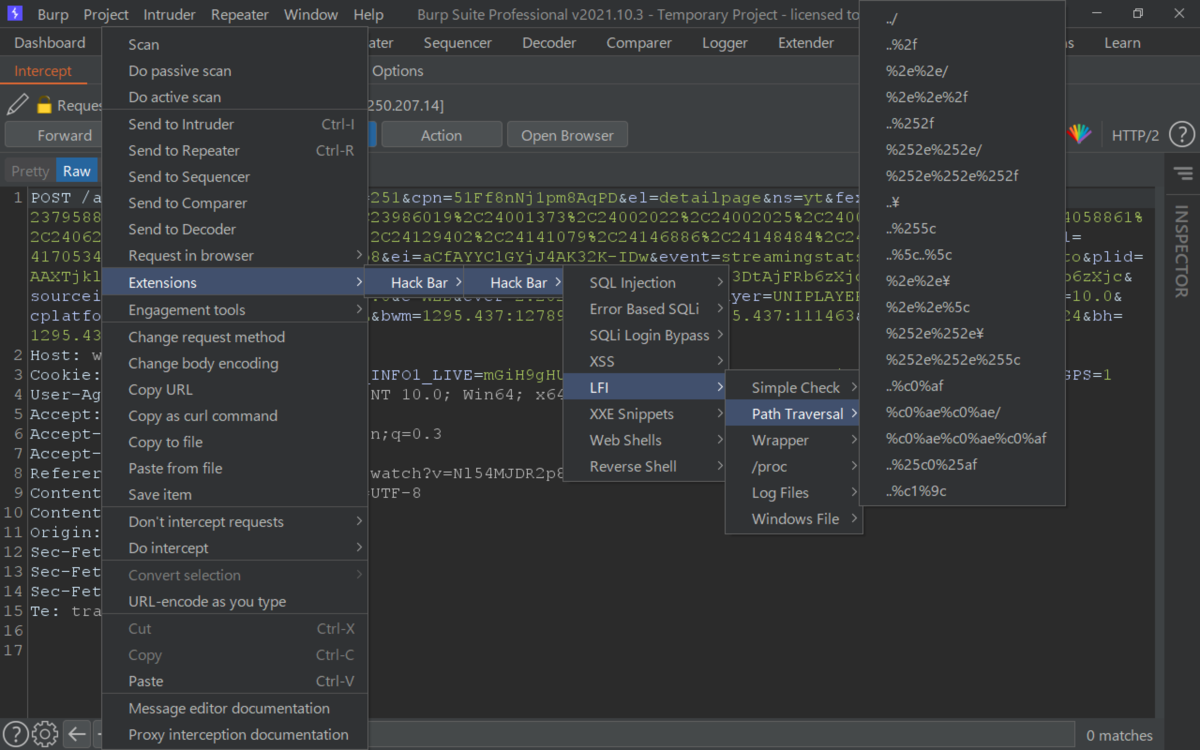Click the search input field
Screen dimensions: 1200x750
tap(720, 735)
